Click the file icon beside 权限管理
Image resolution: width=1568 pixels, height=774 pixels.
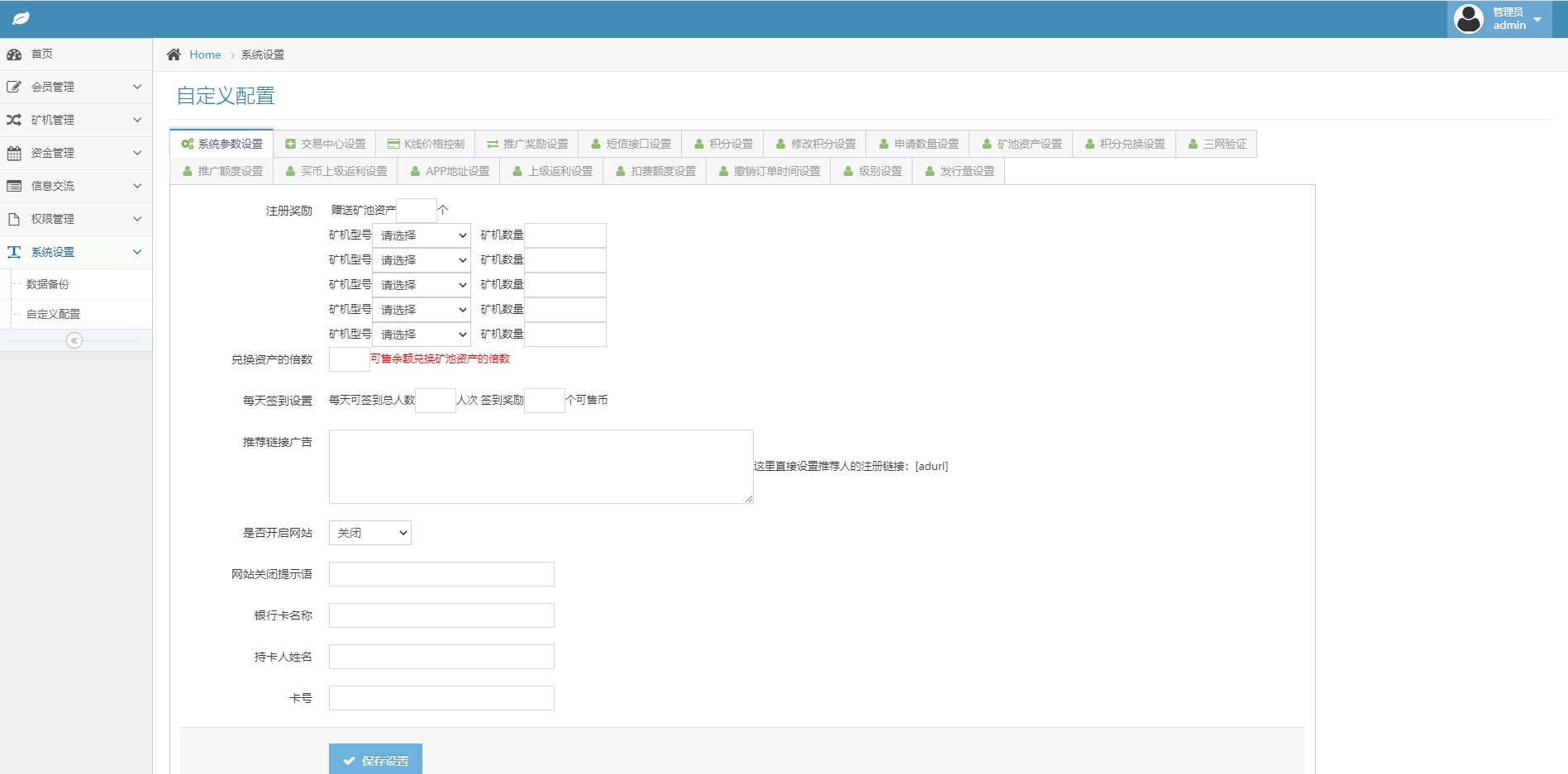[x=14, y=219]
